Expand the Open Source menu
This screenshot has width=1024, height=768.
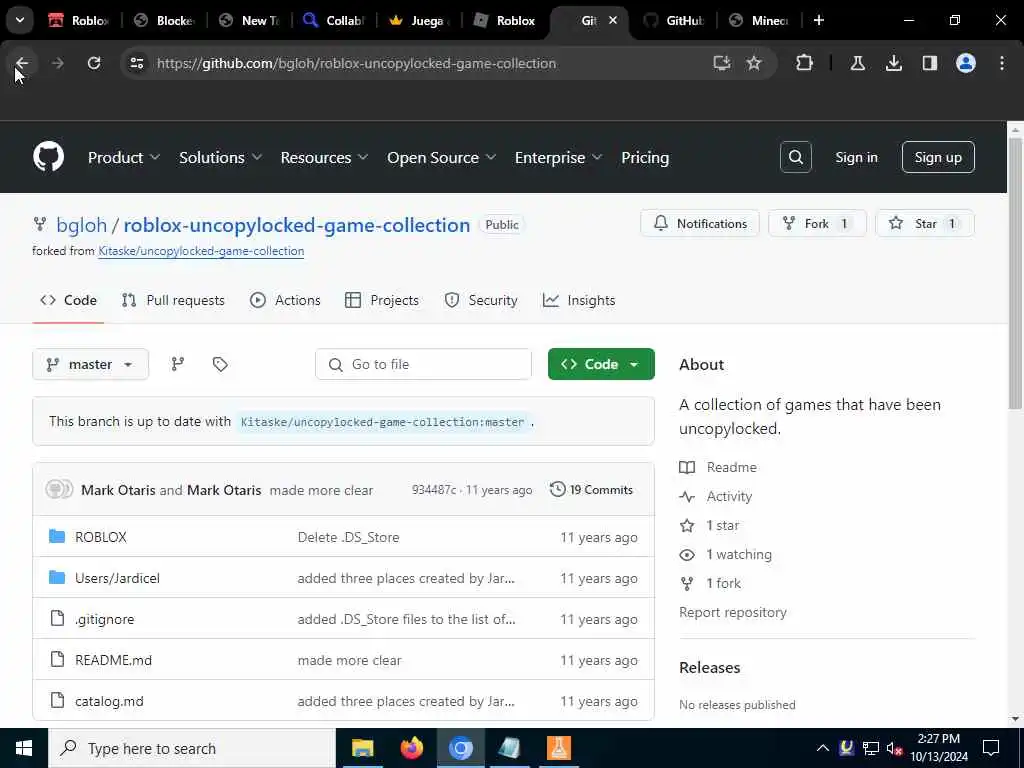pyautogui.click(x=441, y=157)
